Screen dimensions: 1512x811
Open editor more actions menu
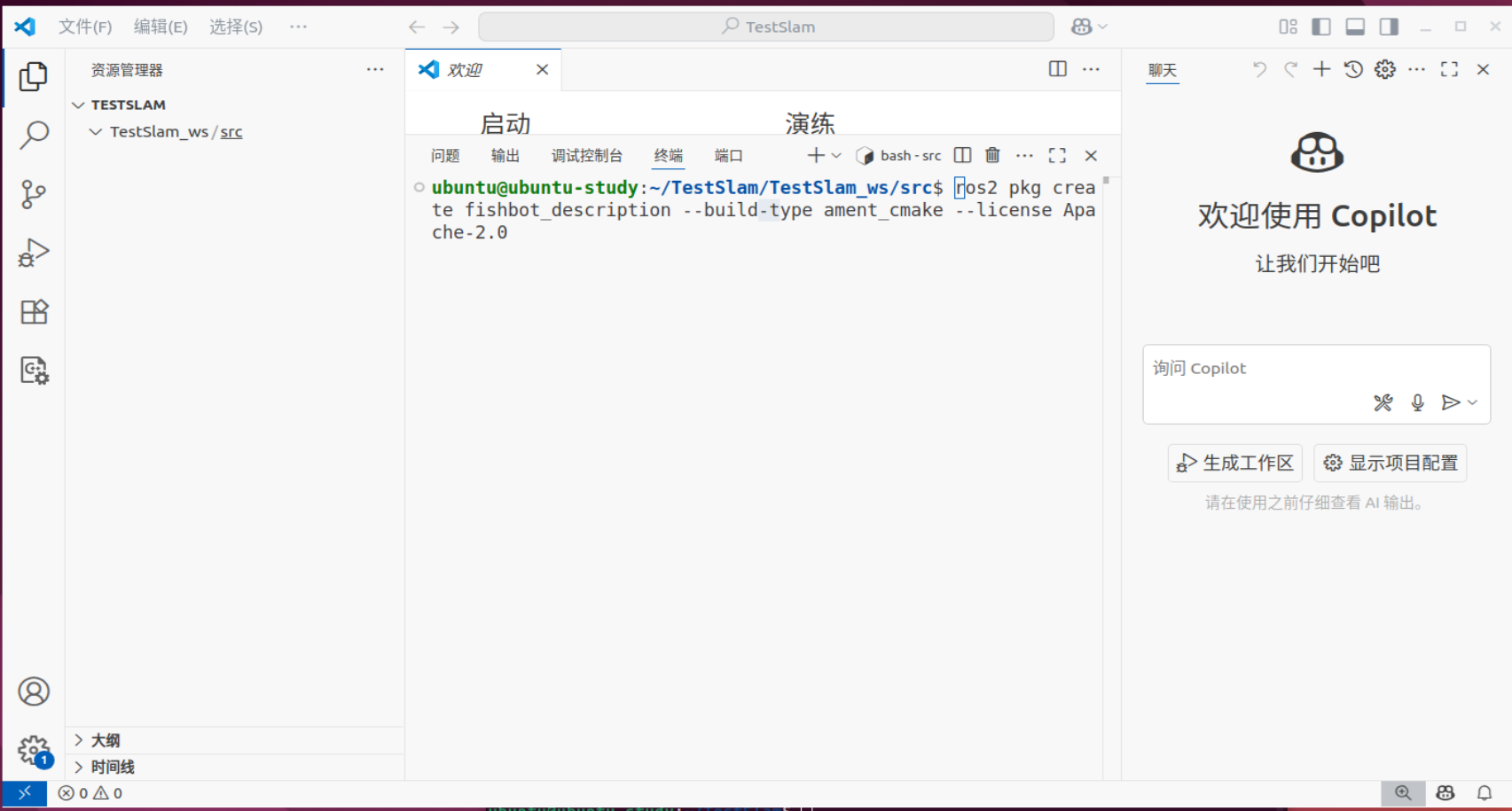tap(1091, 69)
